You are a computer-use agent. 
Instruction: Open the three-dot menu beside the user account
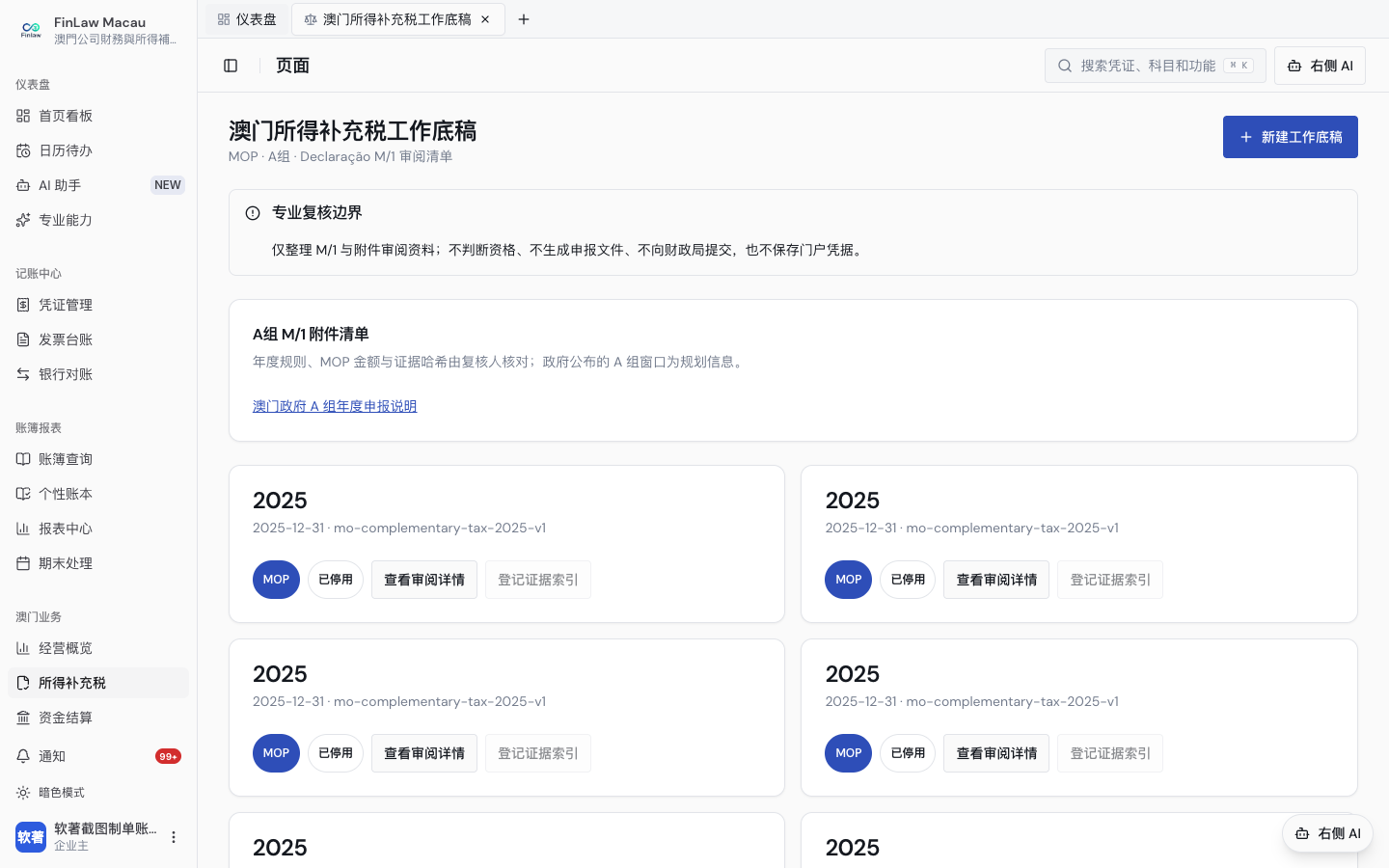(174, 837)
